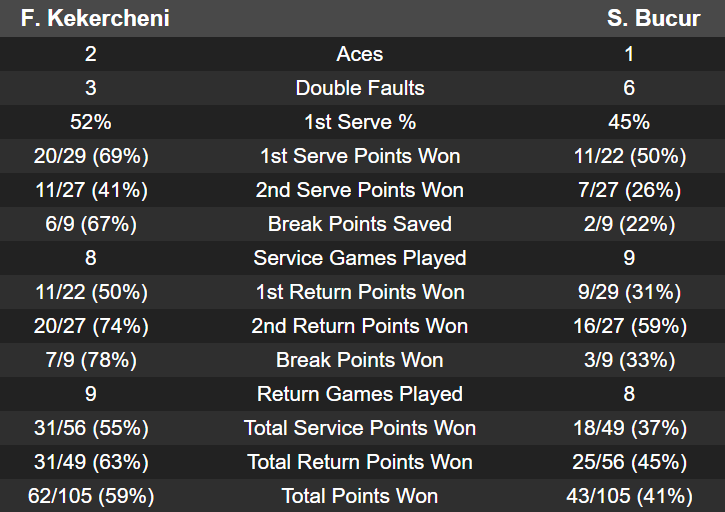Image resolution: width=725 pixels, height=512 pixels.
Task: Select Kekercheni's 7/9 (78%) break points value
Action: pyautogui.click(x=90, y=360)
